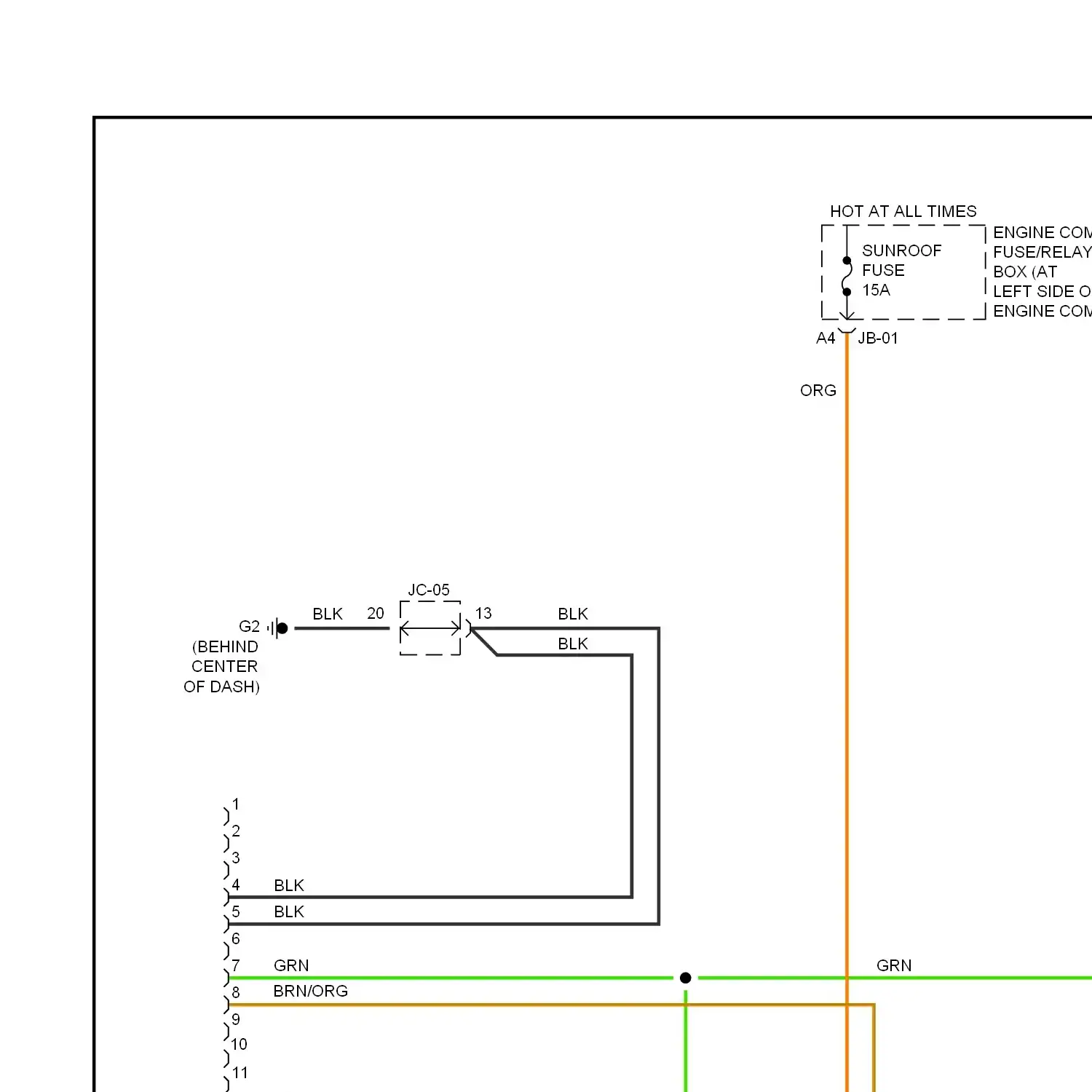Select connector pin 9
The height and width of the screenshot is (1092, 1092).
pyautogui.click(x=236, y=1020)
